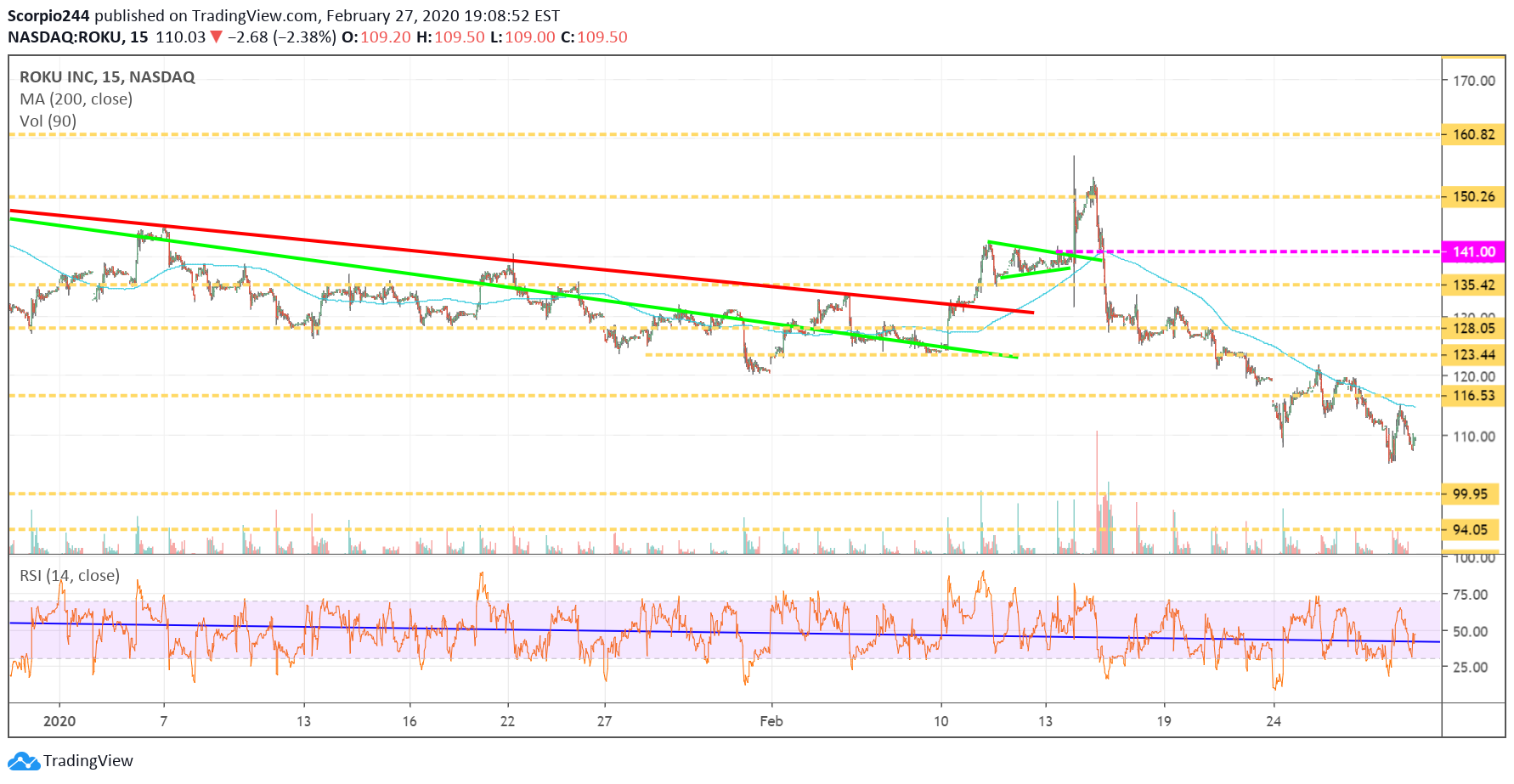
Task: Click the ROKU INC, 15, NASDAQ legend title
Action: 107,76
